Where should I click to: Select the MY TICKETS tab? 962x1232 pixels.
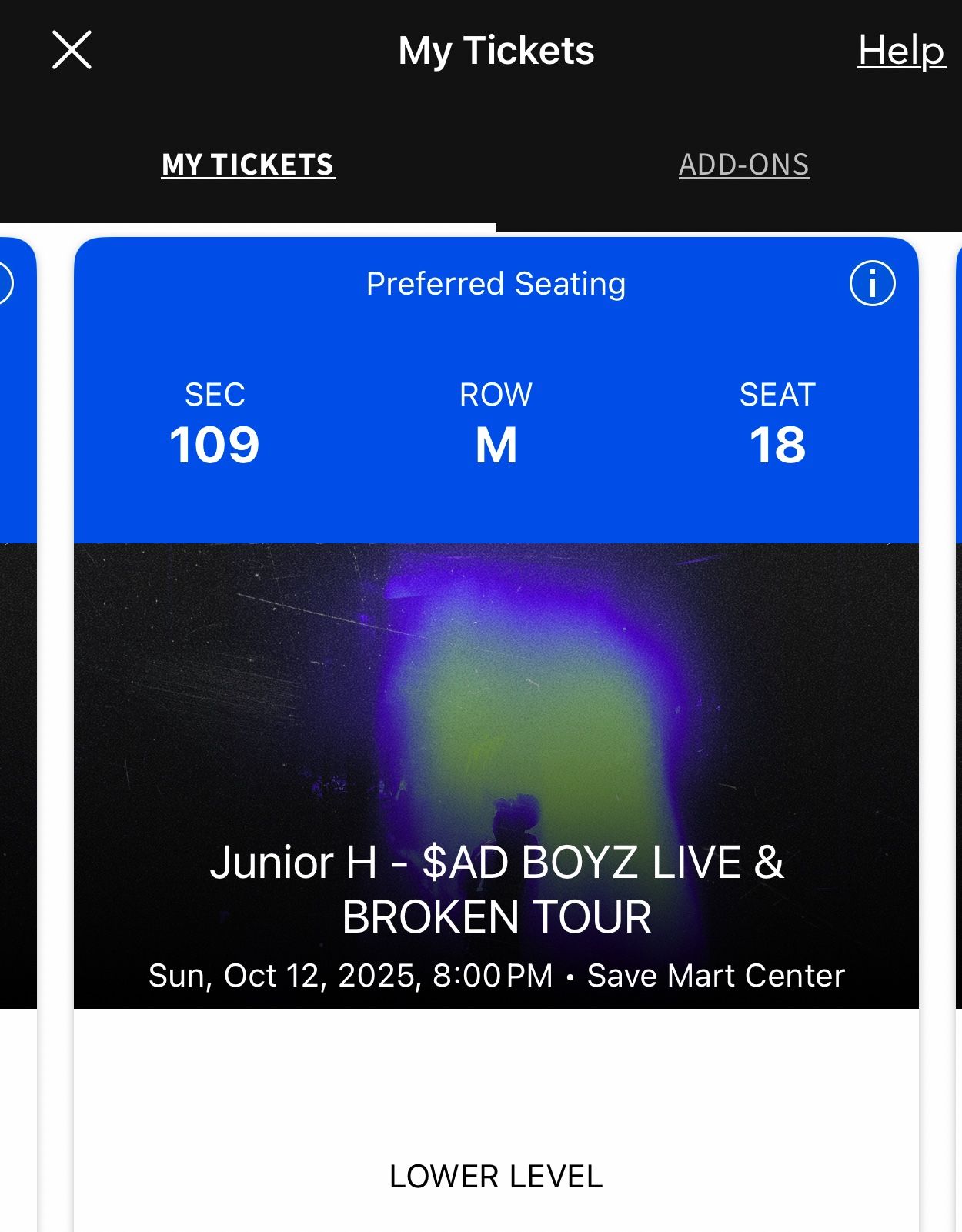click(x=248, y=165)
